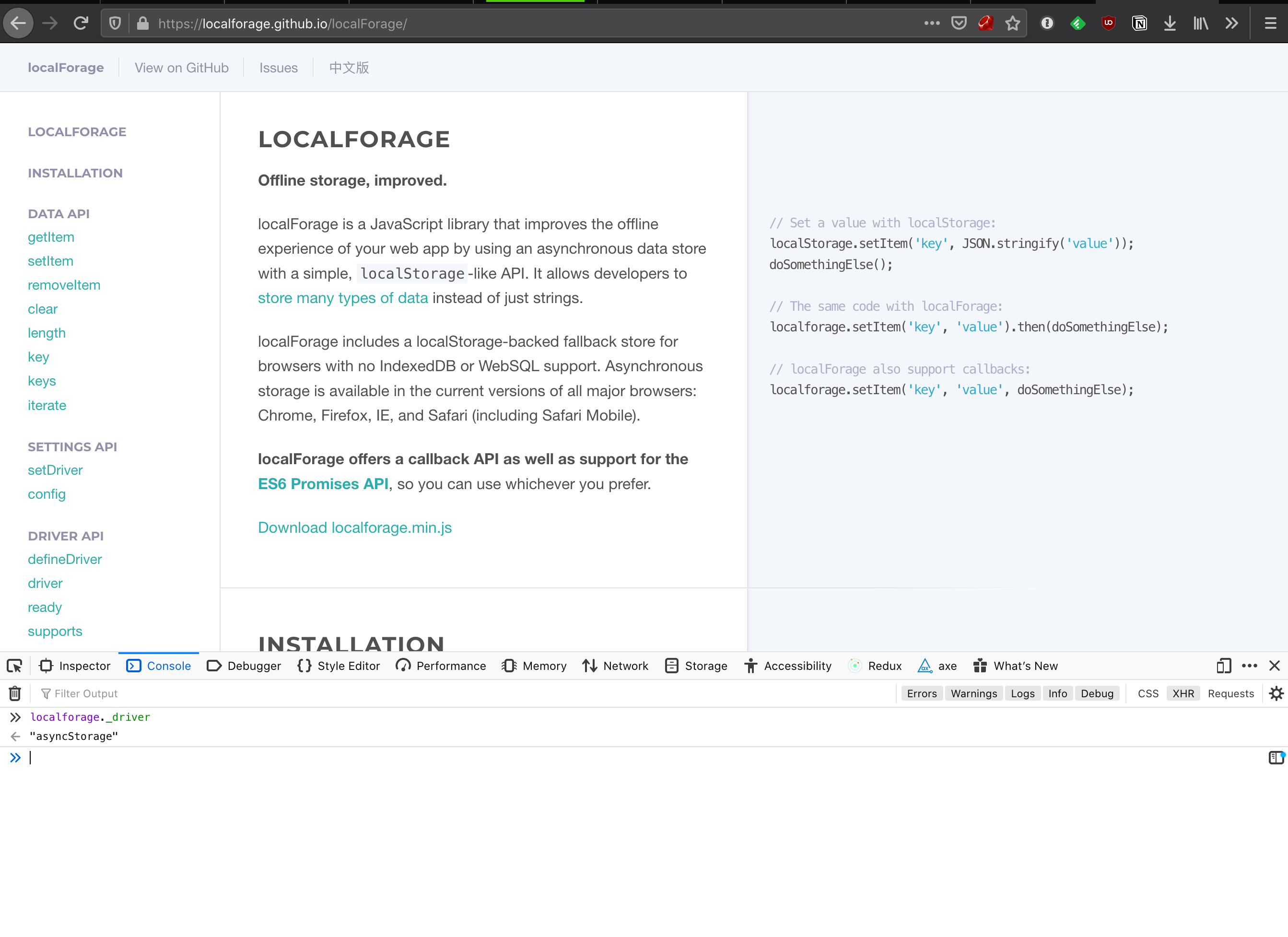The image size is (1288, 937).
Task: Follow the Download localforage.min.js link
Action: pos(354,527)
